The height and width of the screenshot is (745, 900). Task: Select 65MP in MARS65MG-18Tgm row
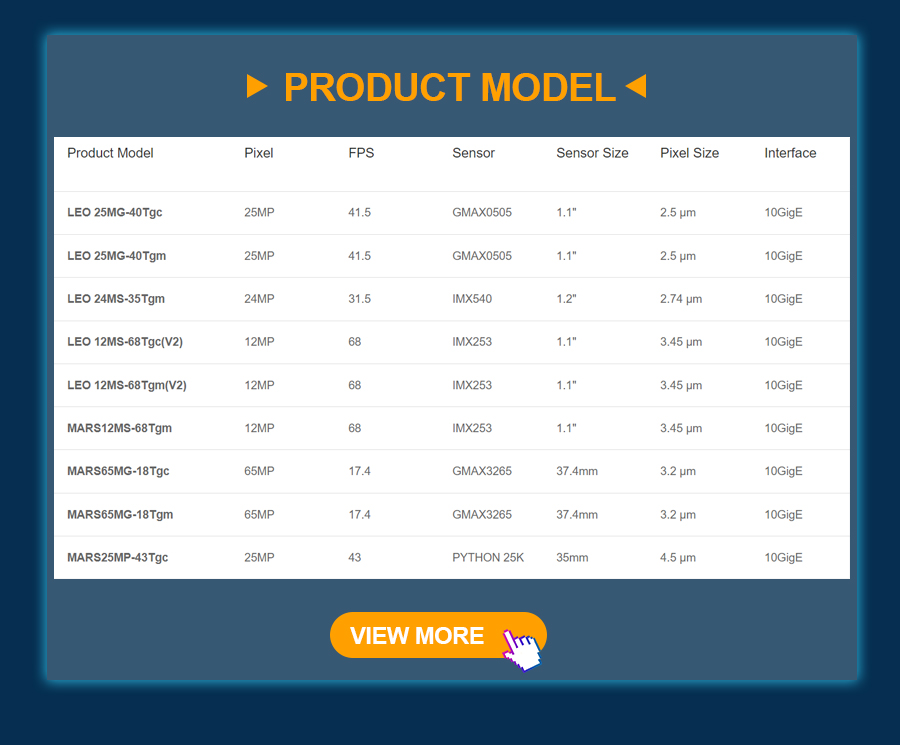(x=259, y=514)
